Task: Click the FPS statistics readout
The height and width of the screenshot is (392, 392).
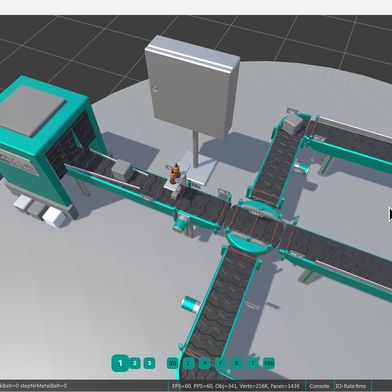Action: (236, 386)
